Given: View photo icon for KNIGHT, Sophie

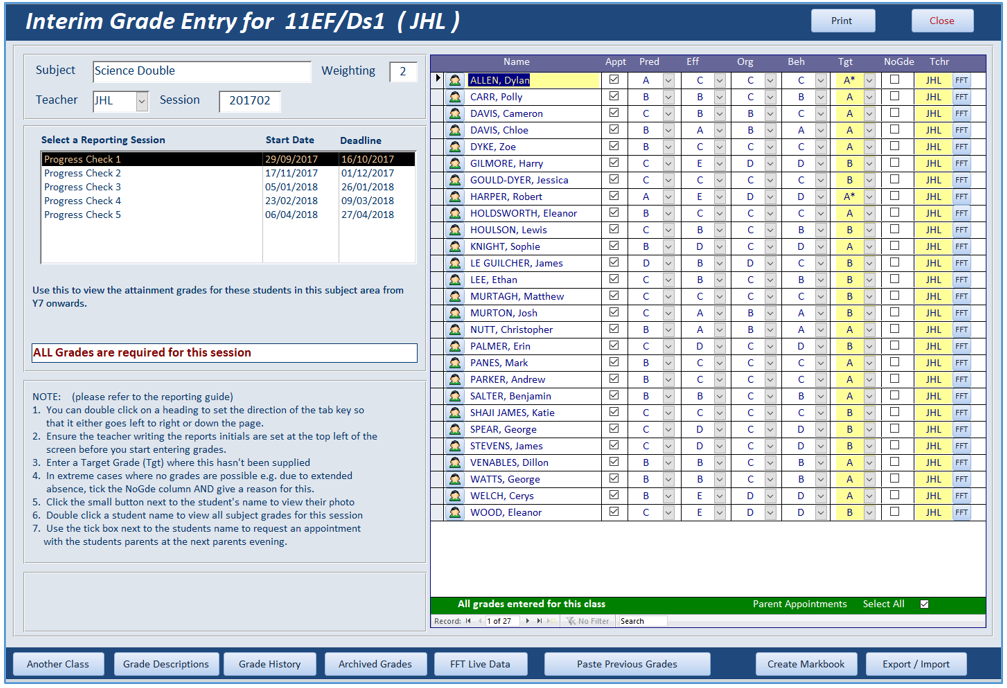Looking at the screenshot, I should pos(455,247).
